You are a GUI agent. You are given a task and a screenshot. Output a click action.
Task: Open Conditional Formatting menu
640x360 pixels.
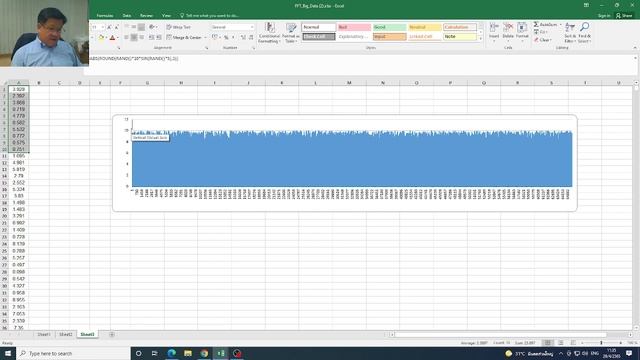[x=269, y=33]
